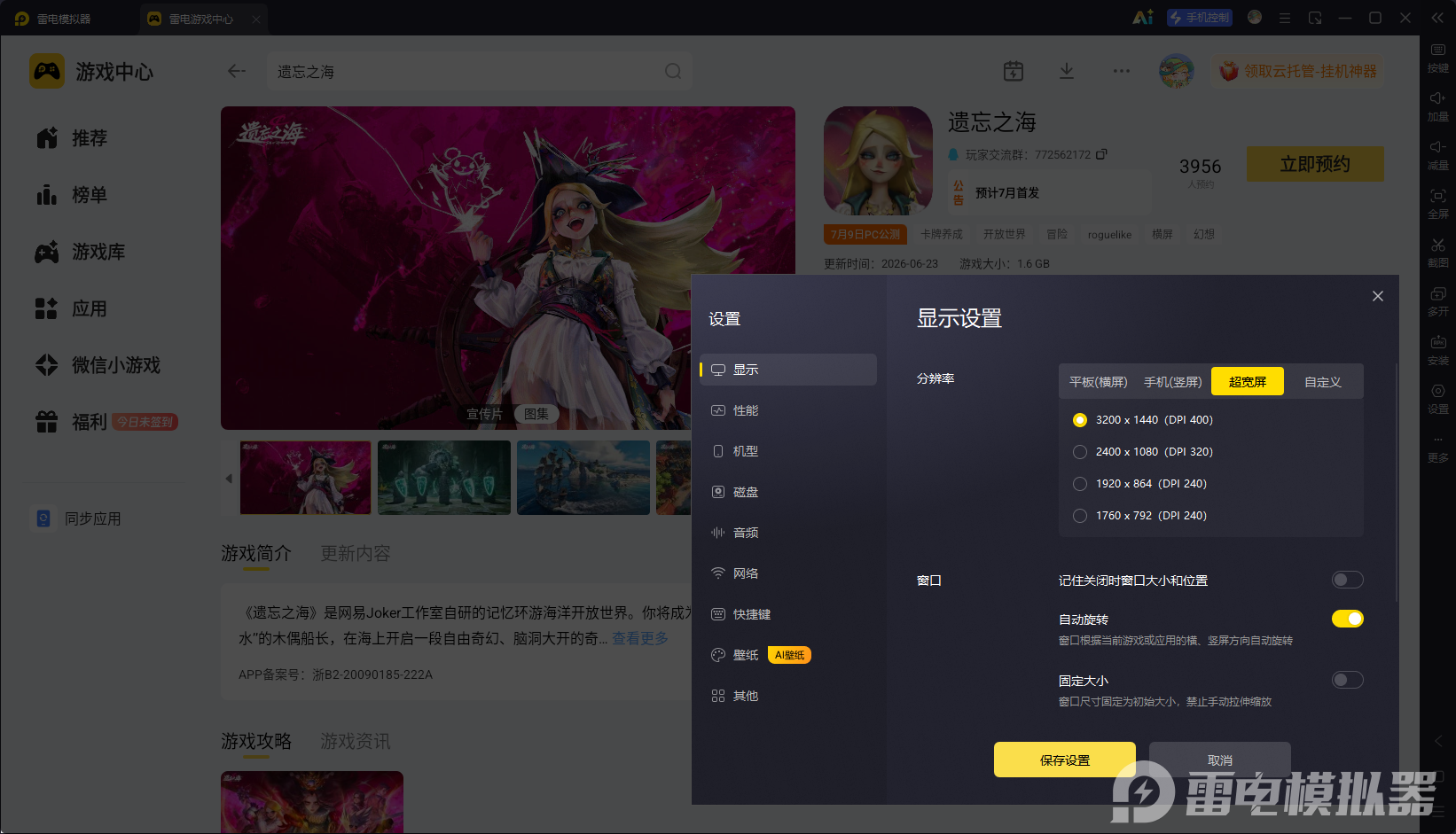This screenshot has width=1456, height=834.
Task: Open 机型 settings category
Action: click(788, 451)
